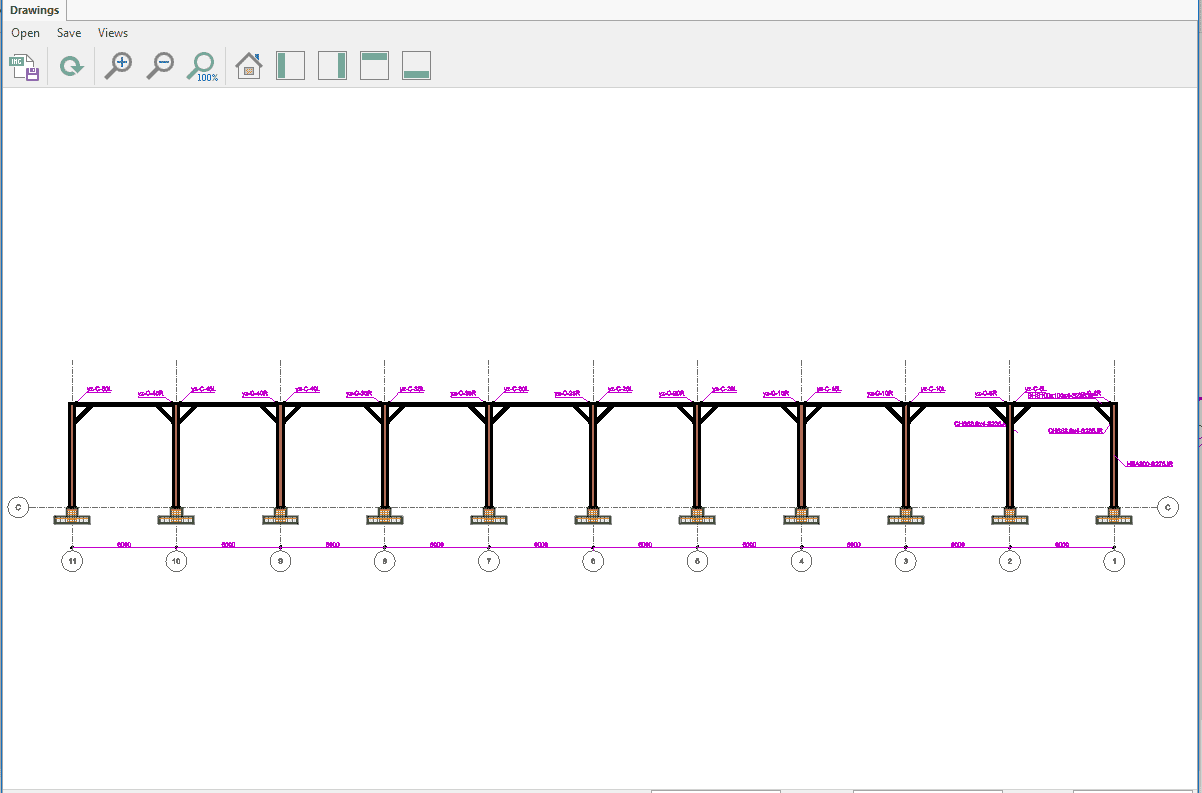The image size is (1202, 793).
Task: Click the footing under grid line 4
Action: [x=801, y=518]
